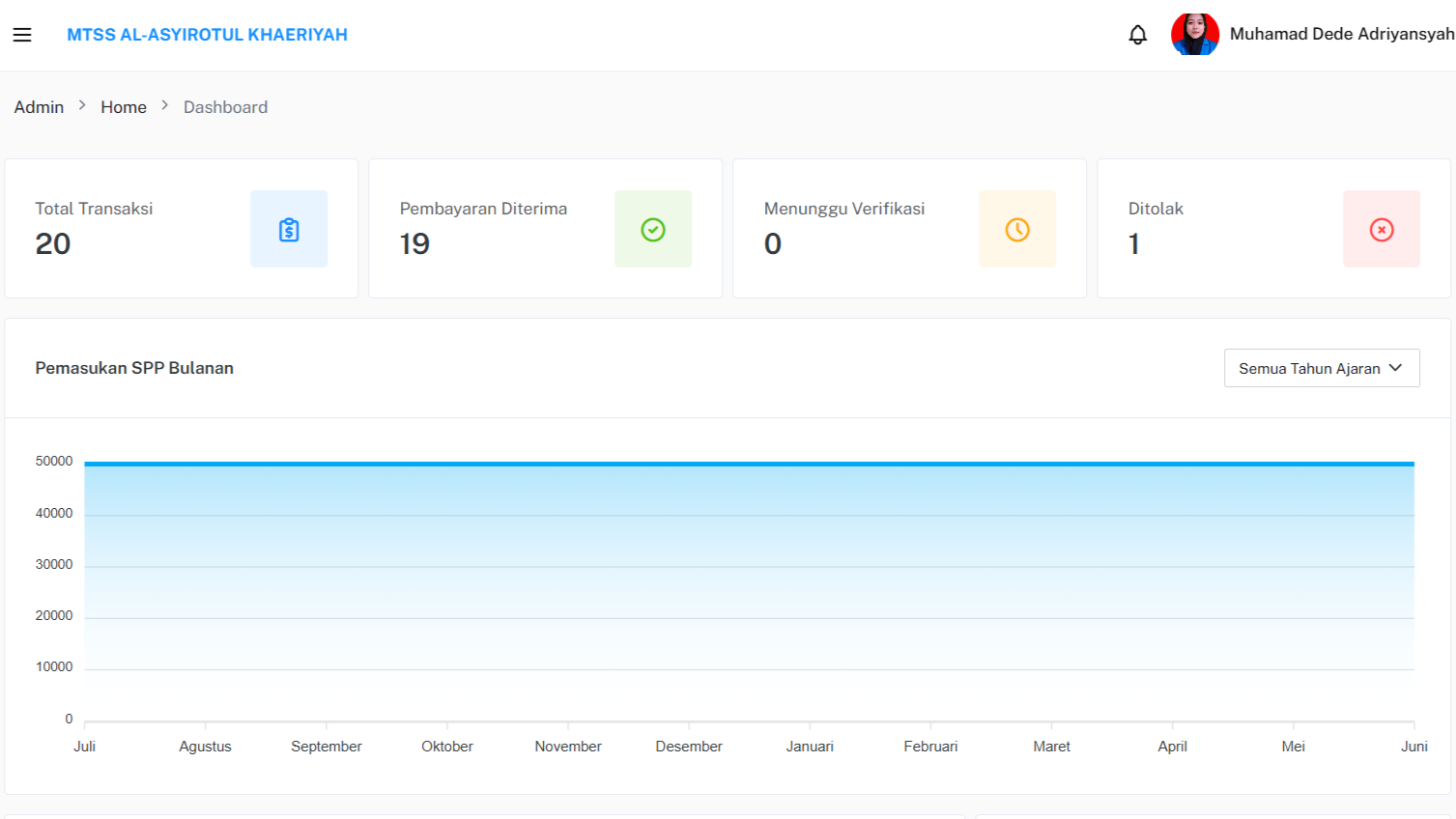Go to Admin in the breadcrumb
The image size is (1456, 819).
tap(39, 107)
